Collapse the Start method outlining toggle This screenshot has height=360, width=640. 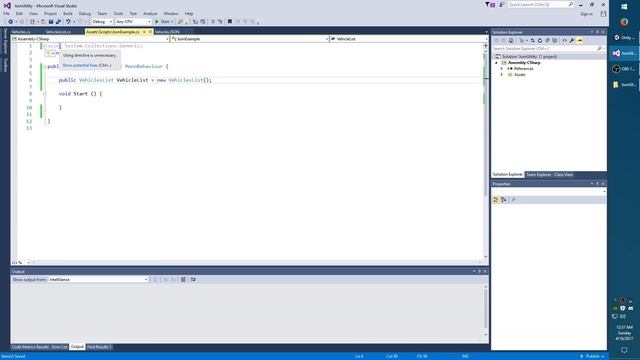pos(44,94)
